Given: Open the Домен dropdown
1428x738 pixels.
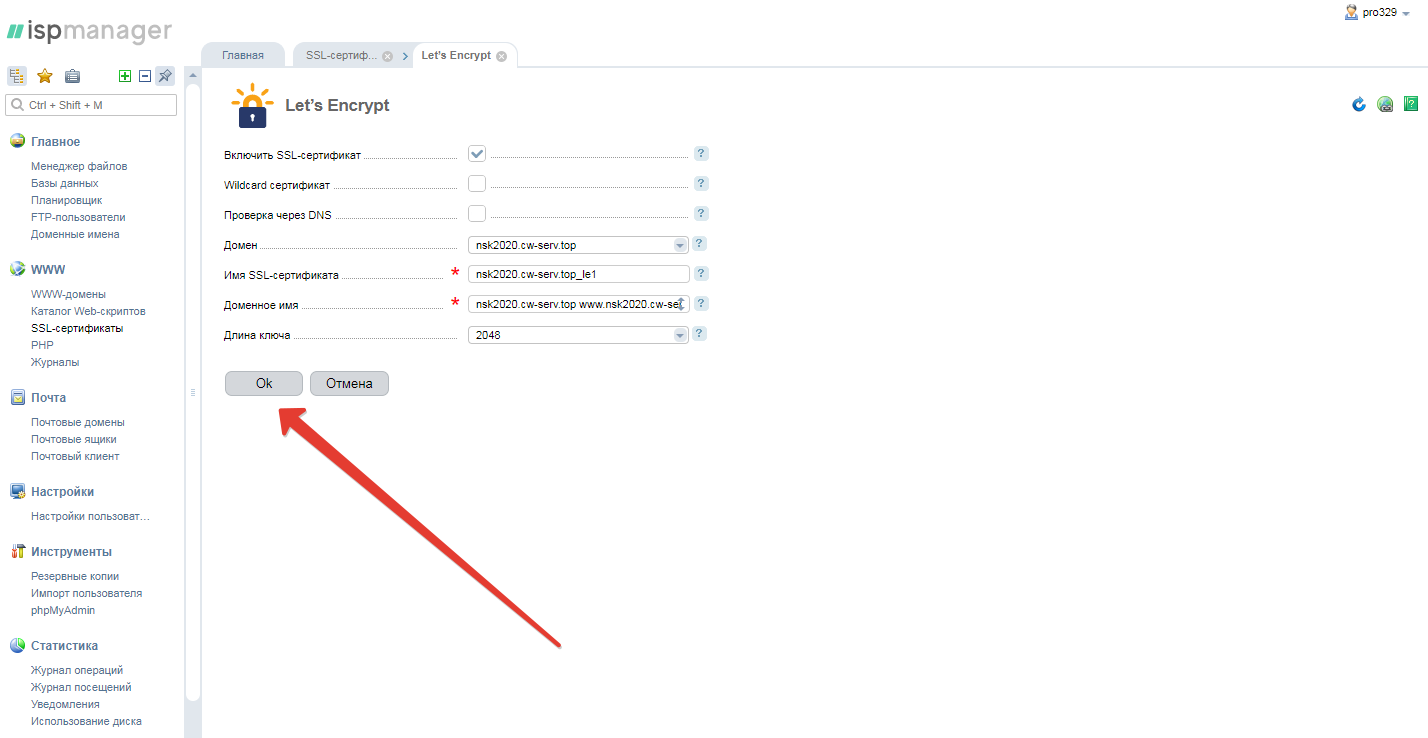Looking at the screenshot, I should [x=579, y=245].
